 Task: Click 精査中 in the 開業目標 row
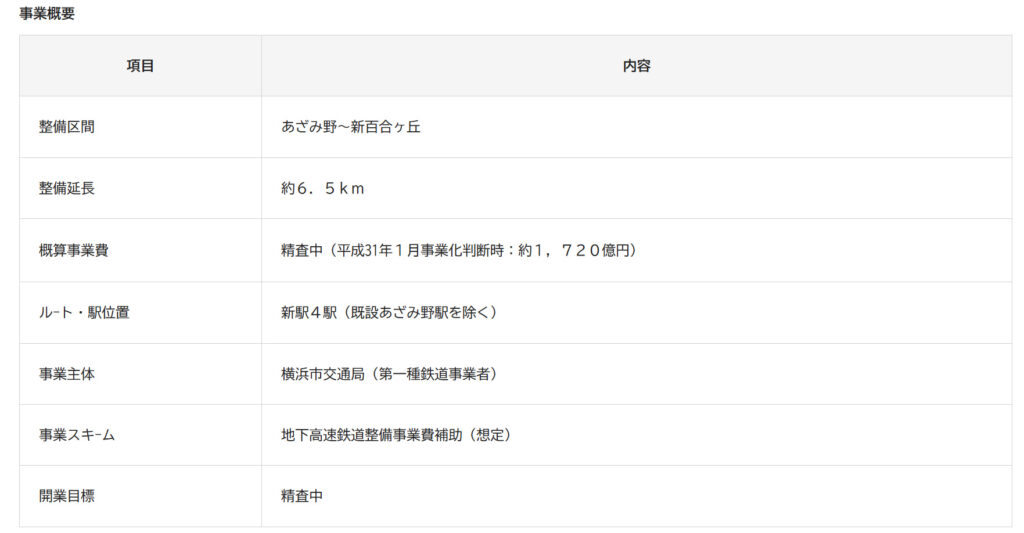point(302,496)
